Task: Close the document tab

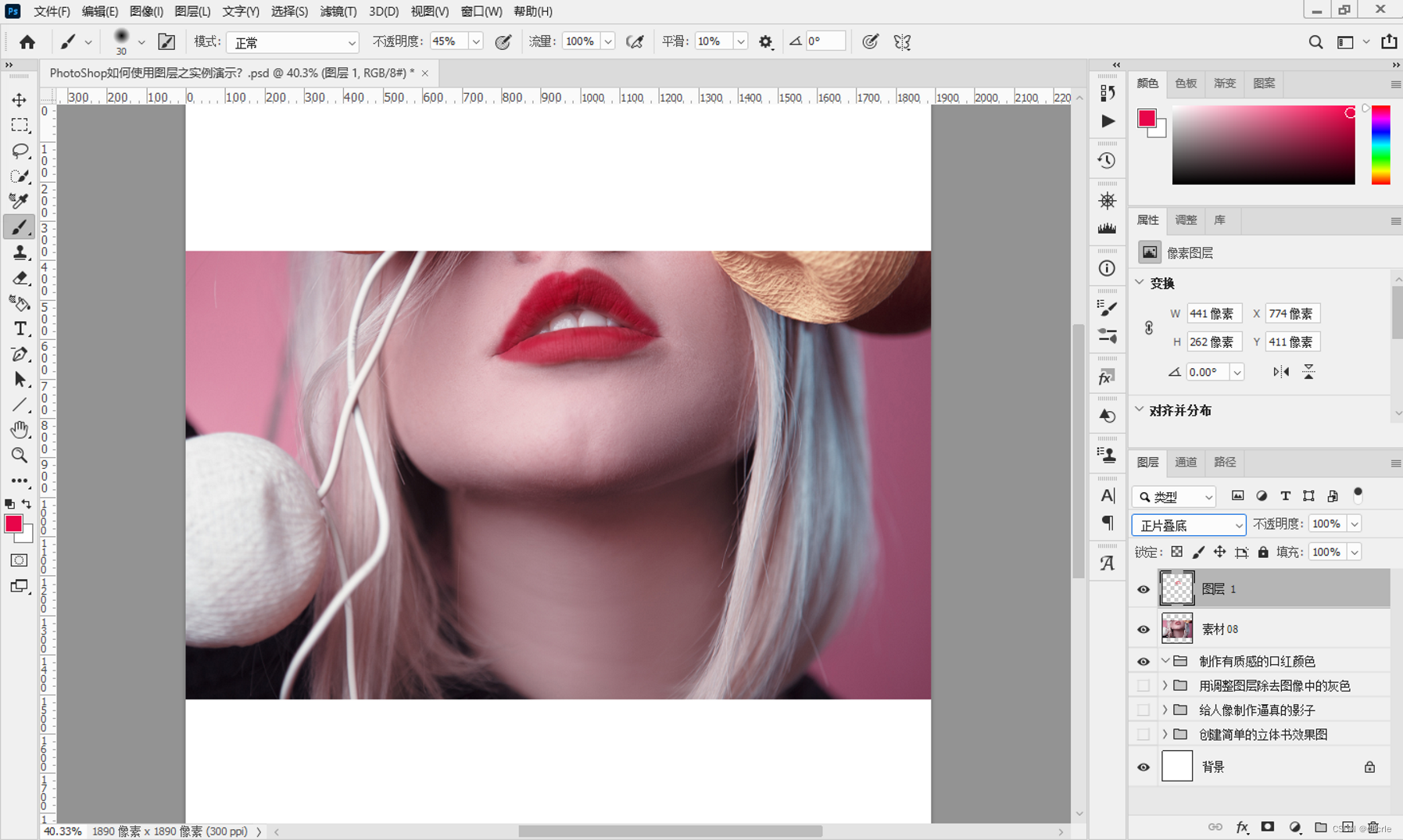Action: pos(425,73)
